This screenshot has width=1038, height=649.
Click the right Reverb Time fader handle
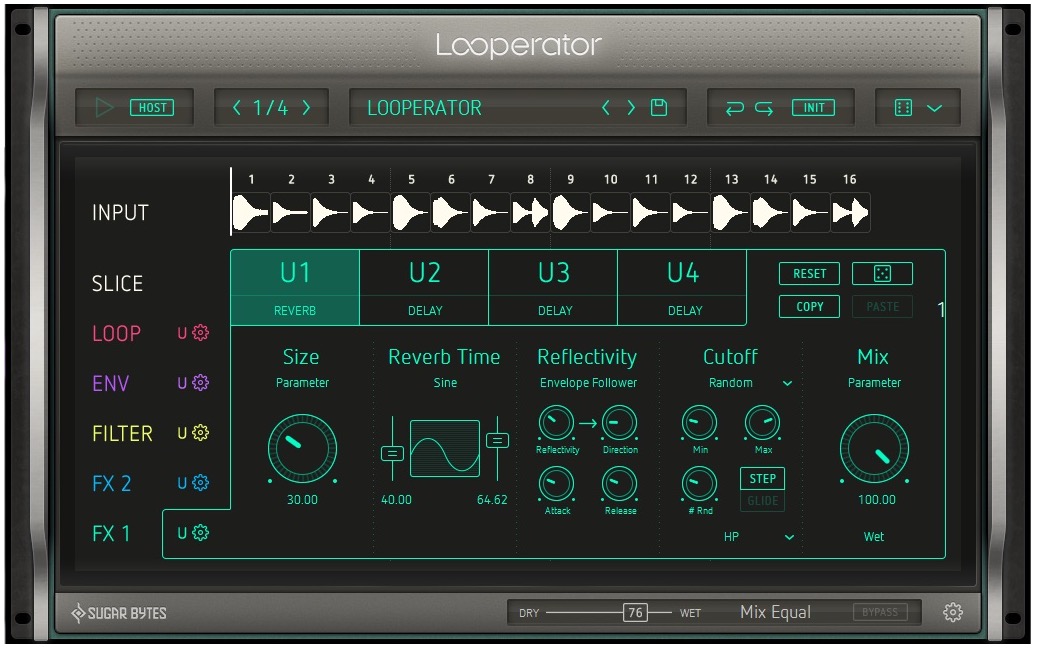(497, 440)
